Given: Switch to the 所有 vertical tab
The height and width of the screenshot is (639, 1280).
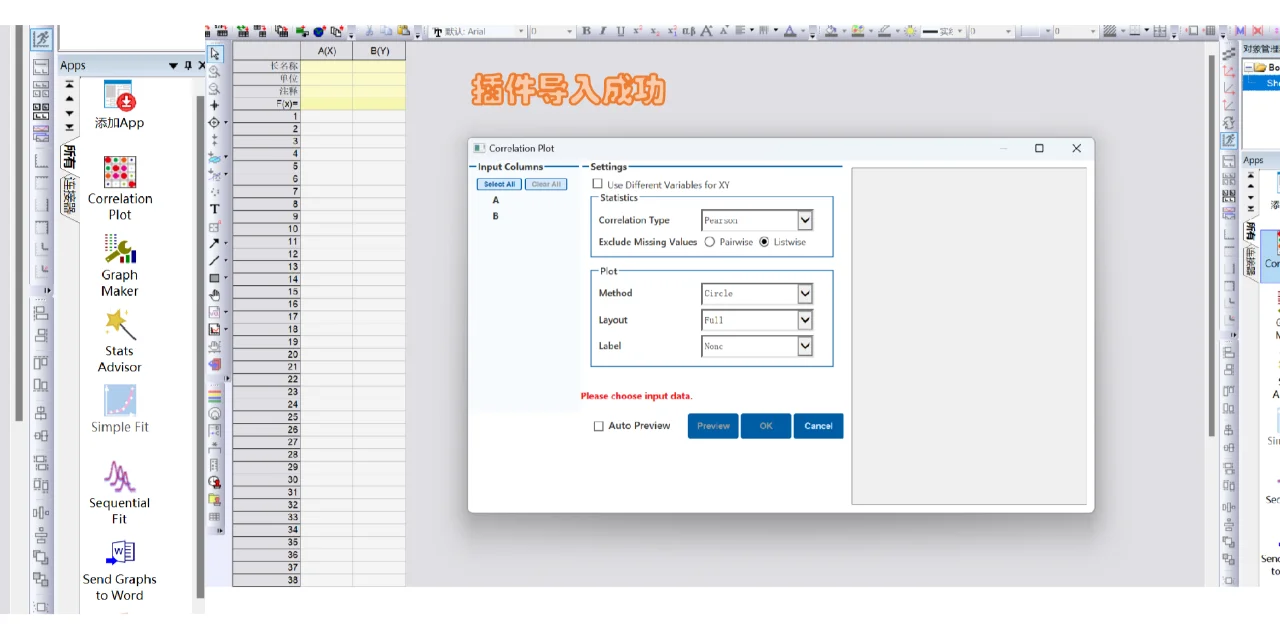Looking at the screenshot, I should (x=69, y=156).
